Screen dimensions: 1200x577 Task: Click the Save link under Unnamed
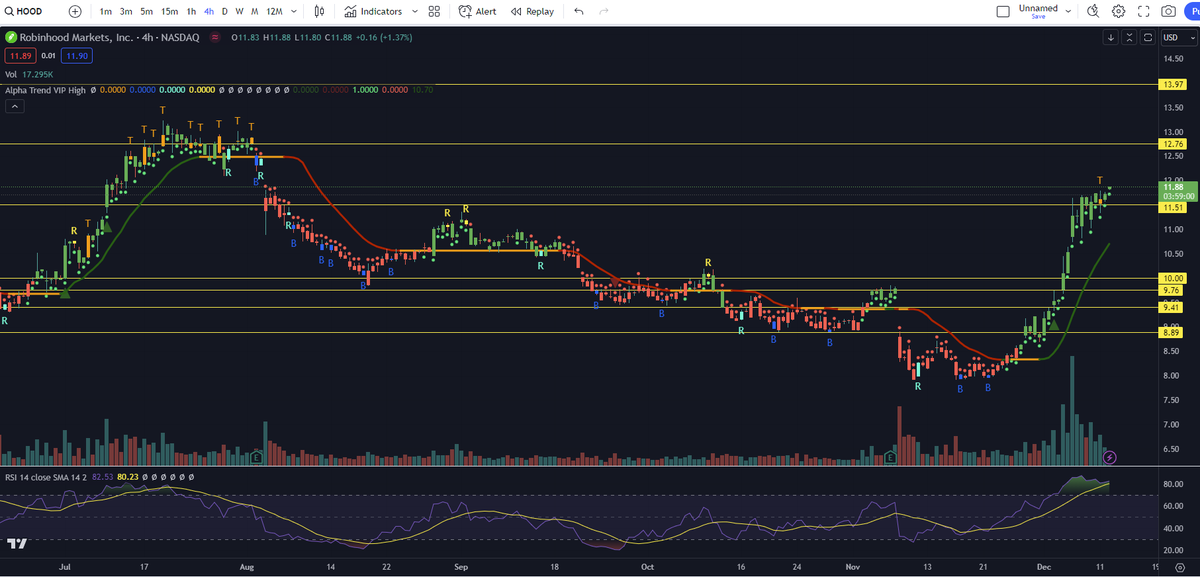[1038, 17]
